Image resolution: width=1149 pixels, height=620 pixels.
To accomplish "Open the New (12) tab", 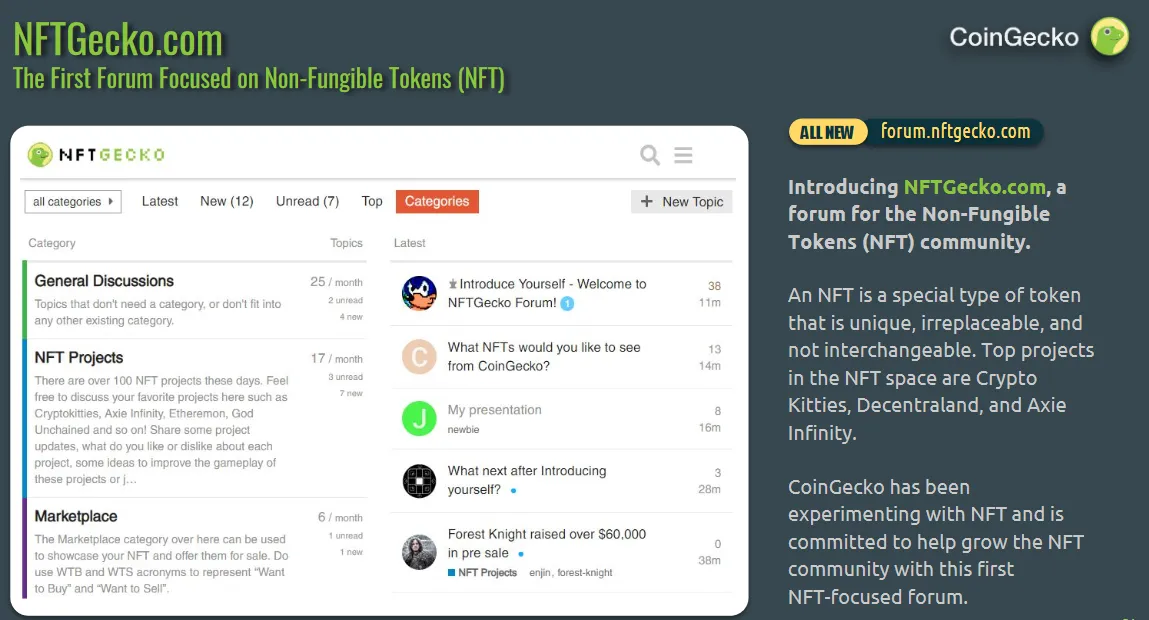I will click(x=227, y=201).
